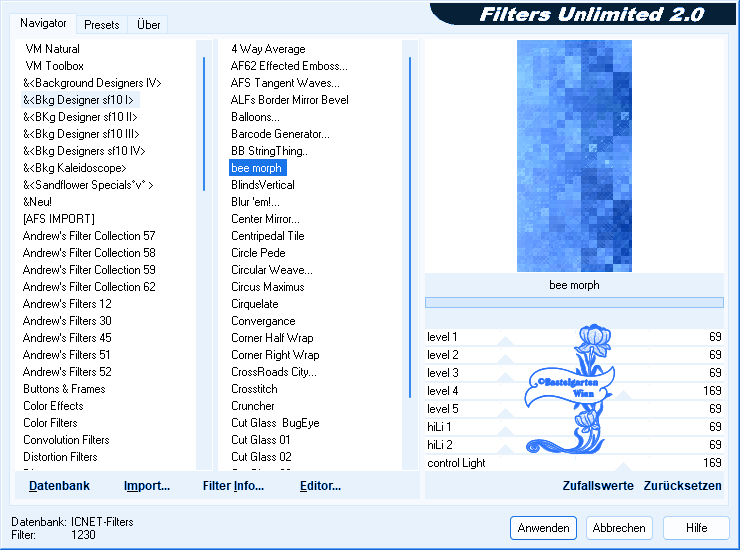Select &<Sandflower Specials°v°> category
This screenshot has width=740, height=550.
coord(88,185)
